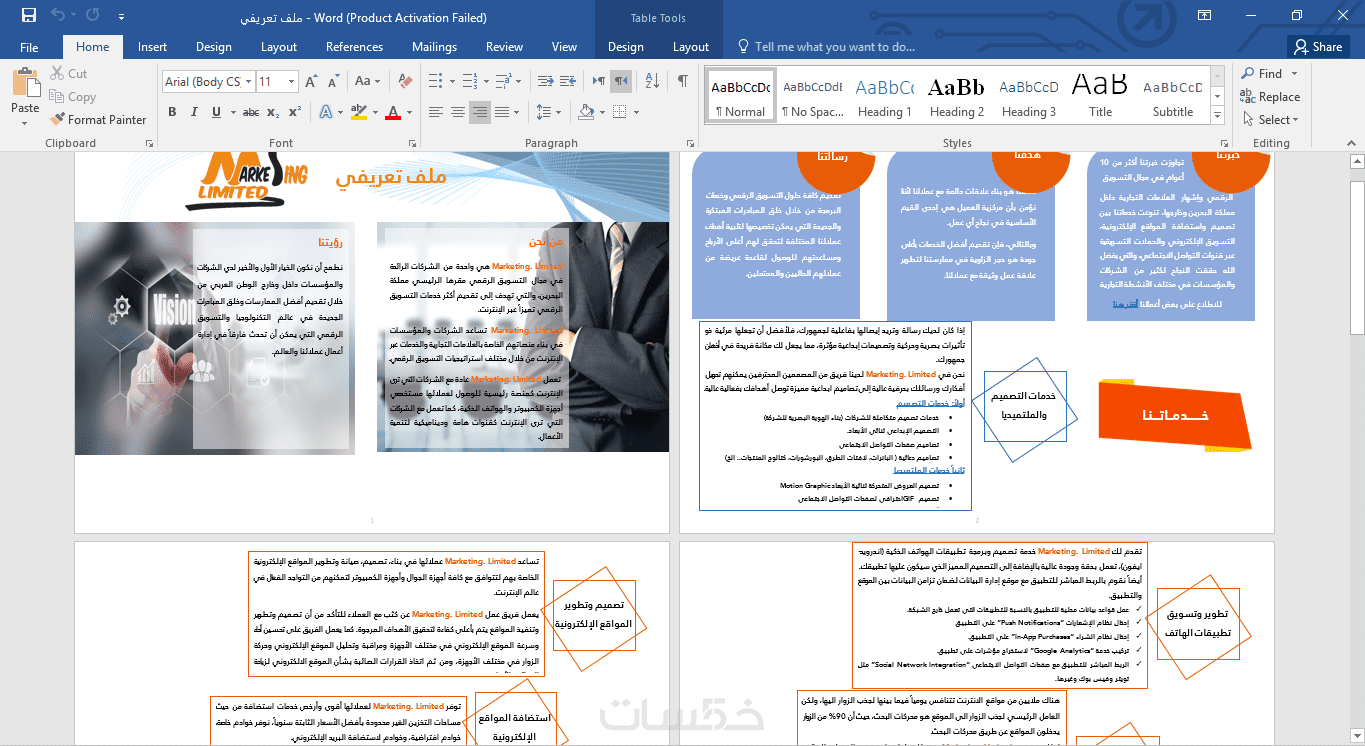1365x746 pixels.
Task: Open the Select dropdown in Editing
Action: click(x=1270, y=120)
